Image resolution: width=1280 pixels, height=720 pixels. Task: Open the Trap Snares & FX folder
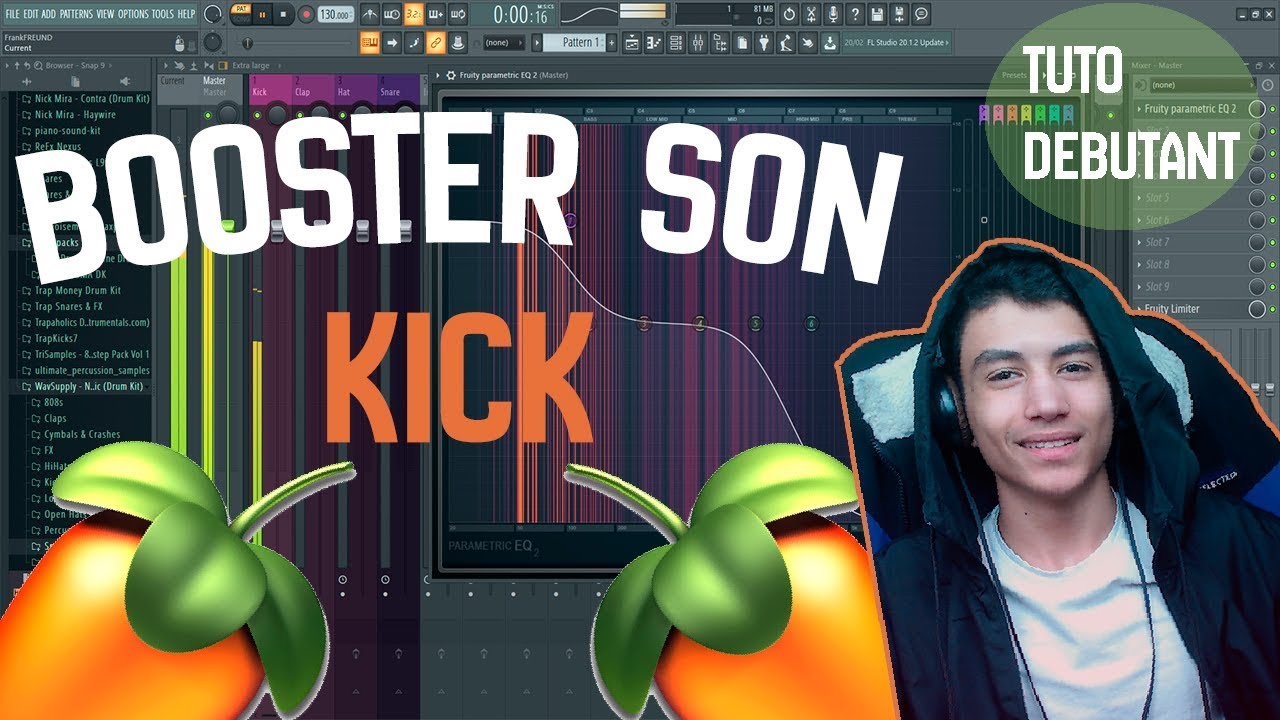(x=69, y=306)
